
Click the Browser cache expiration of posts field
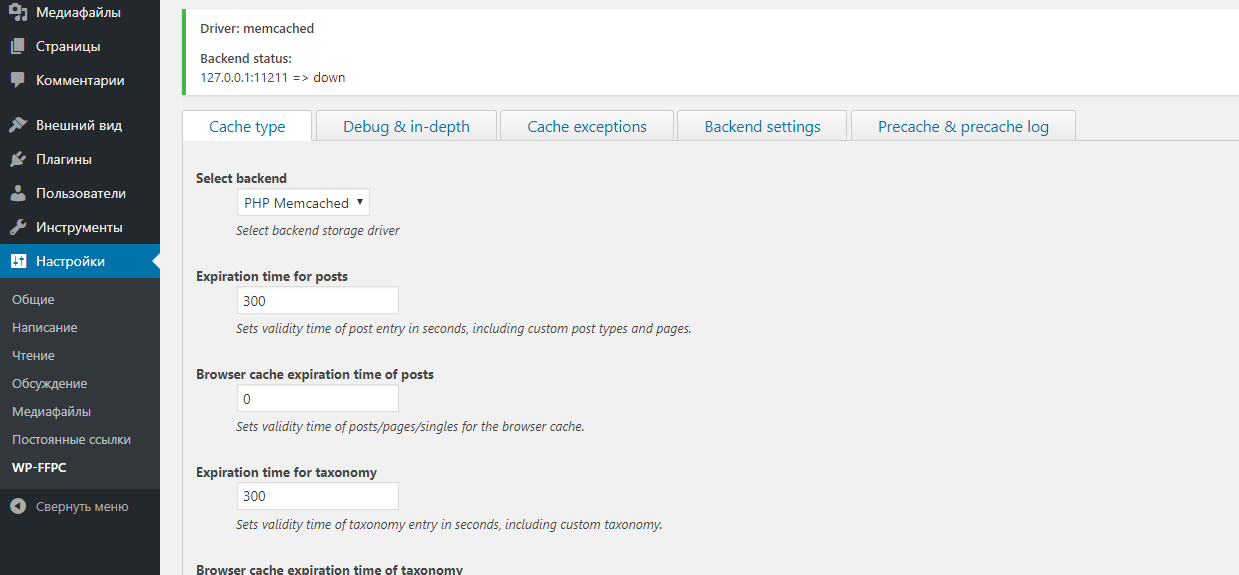[x=318, y=399]
